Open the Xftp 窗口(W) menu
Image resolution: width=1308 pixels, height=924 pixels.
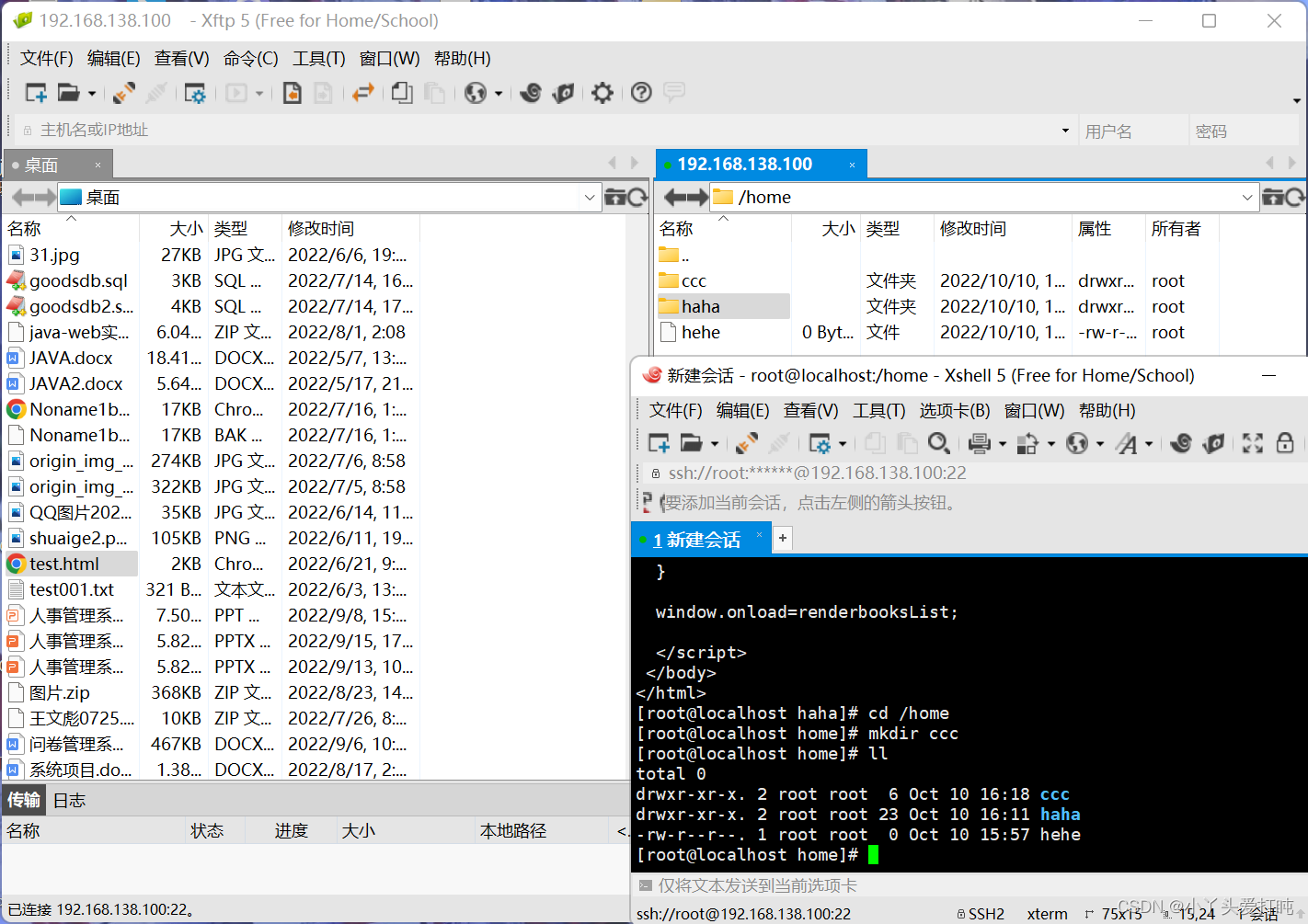point(389,59)
